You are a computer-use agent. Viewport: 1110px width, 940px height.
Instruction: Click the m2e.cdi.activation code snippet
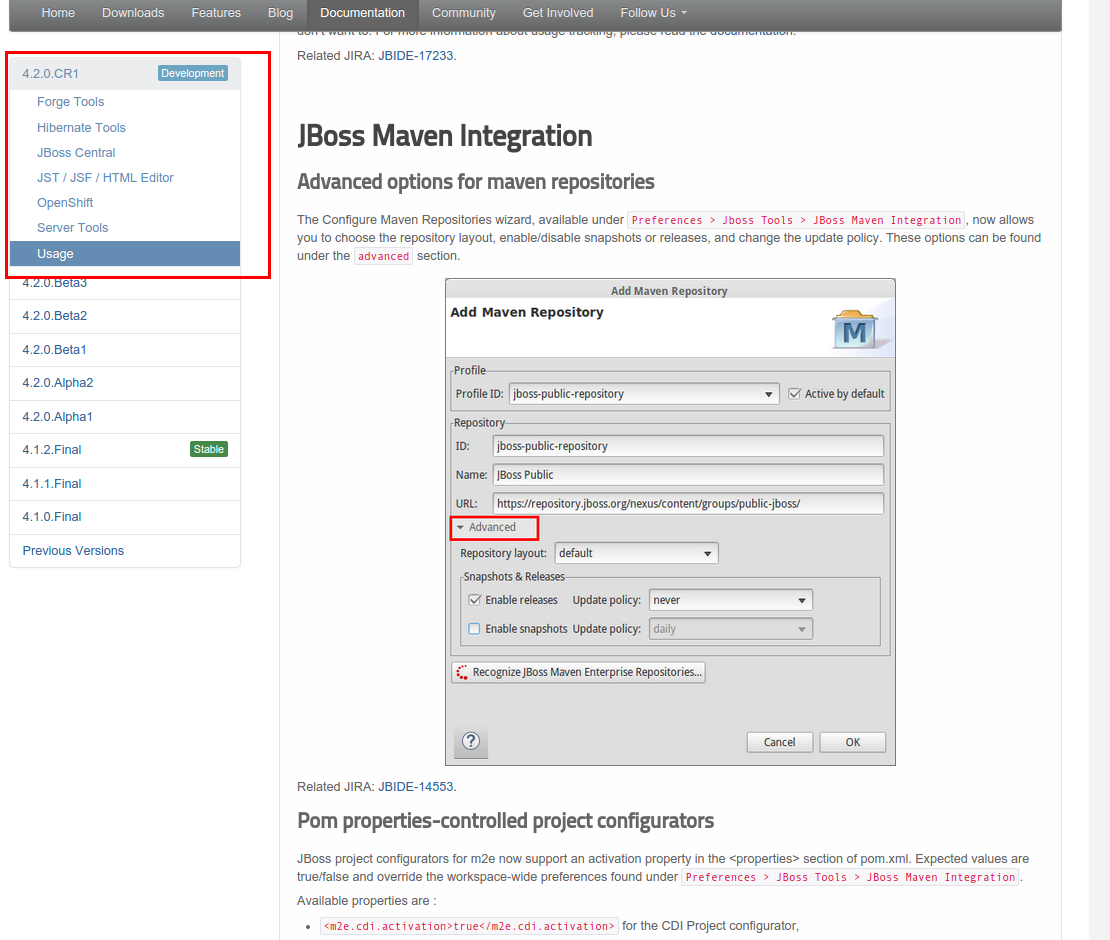coord(469,926)
